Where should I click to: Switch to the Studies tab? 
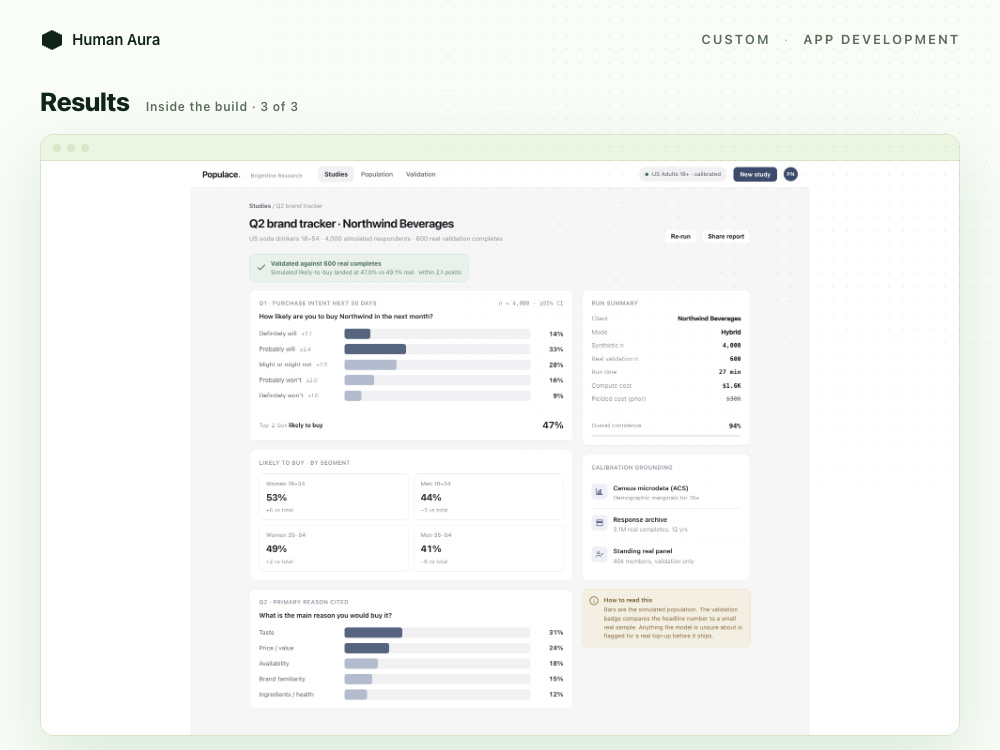[335, 174]
